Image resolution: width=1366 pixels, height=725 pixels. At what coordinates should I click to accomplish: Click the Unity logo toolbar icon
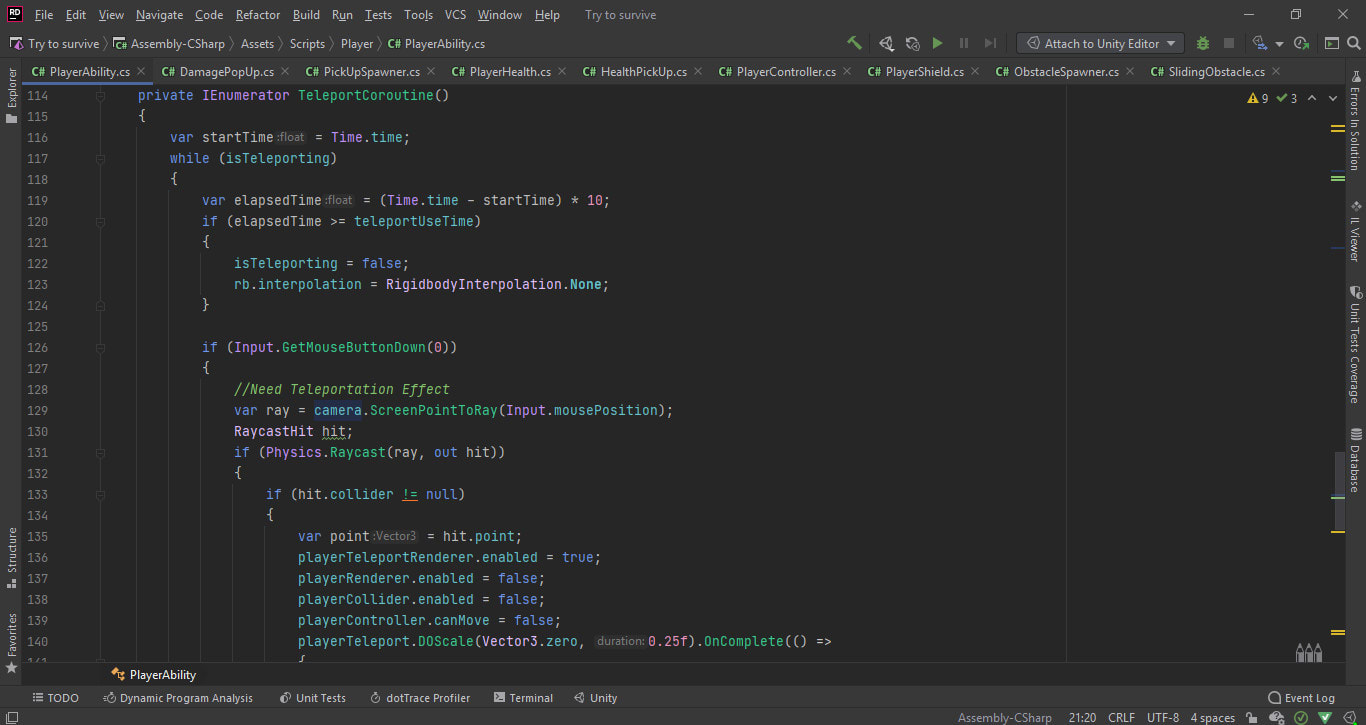point(885,43)
